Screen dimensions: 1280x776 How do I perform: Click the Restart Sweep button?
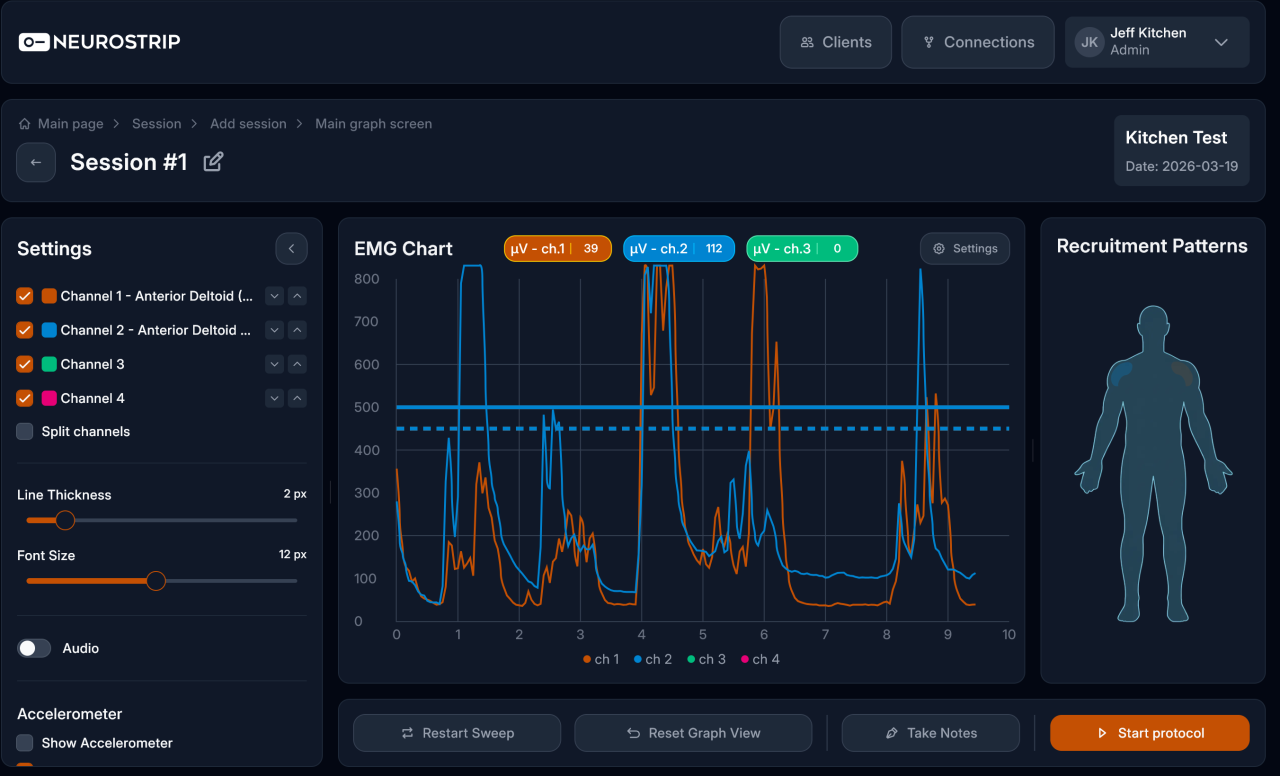pos(457,733)
